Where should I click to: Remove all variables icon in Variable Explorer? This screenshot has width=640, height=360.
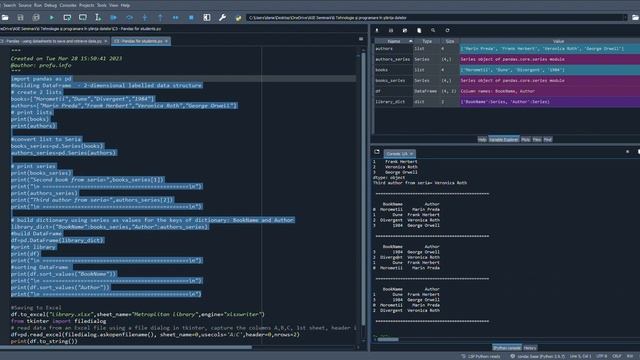tap(419, 30)
